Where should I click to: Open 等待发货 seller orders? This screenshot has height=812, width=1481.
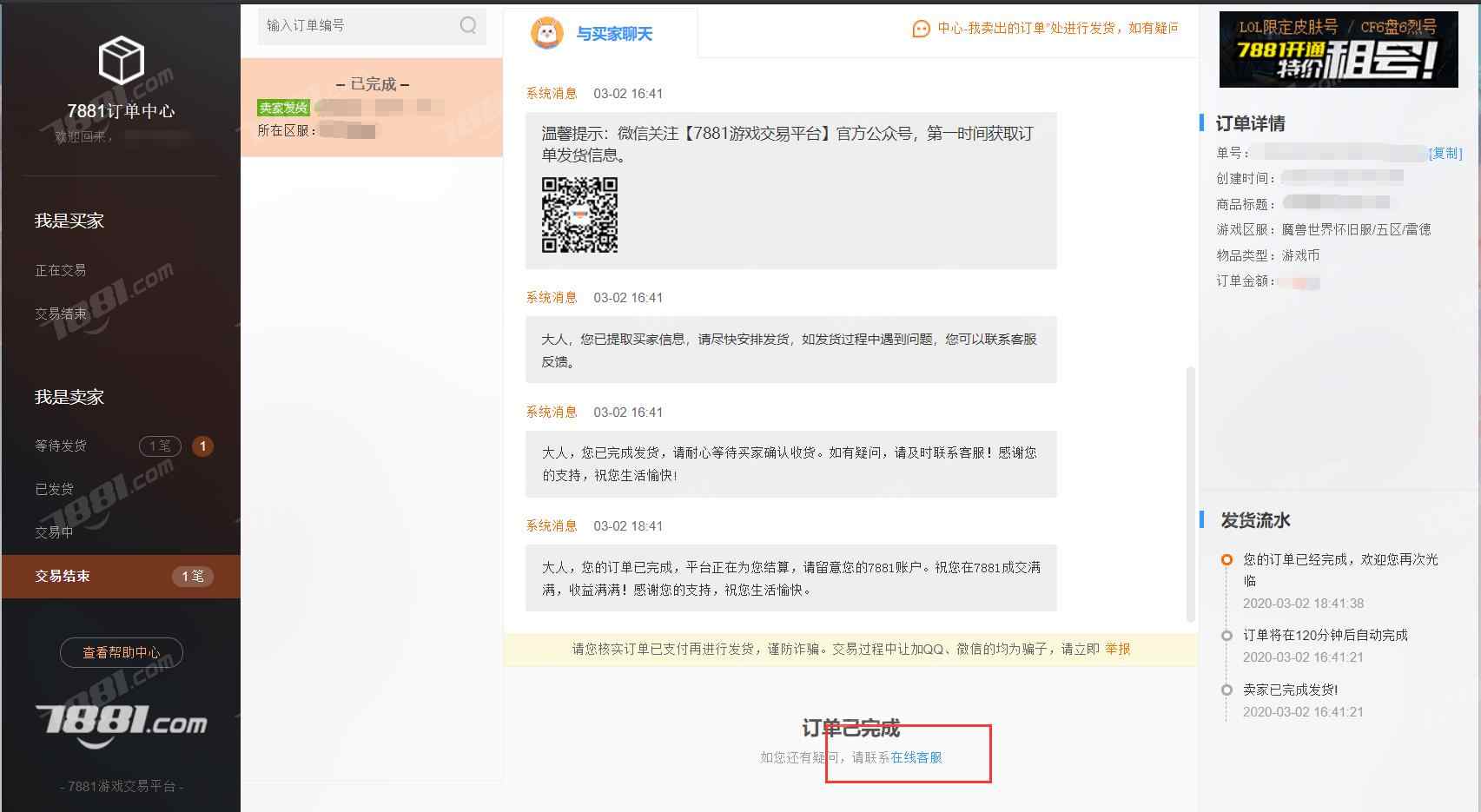click(x=61, y=446)
